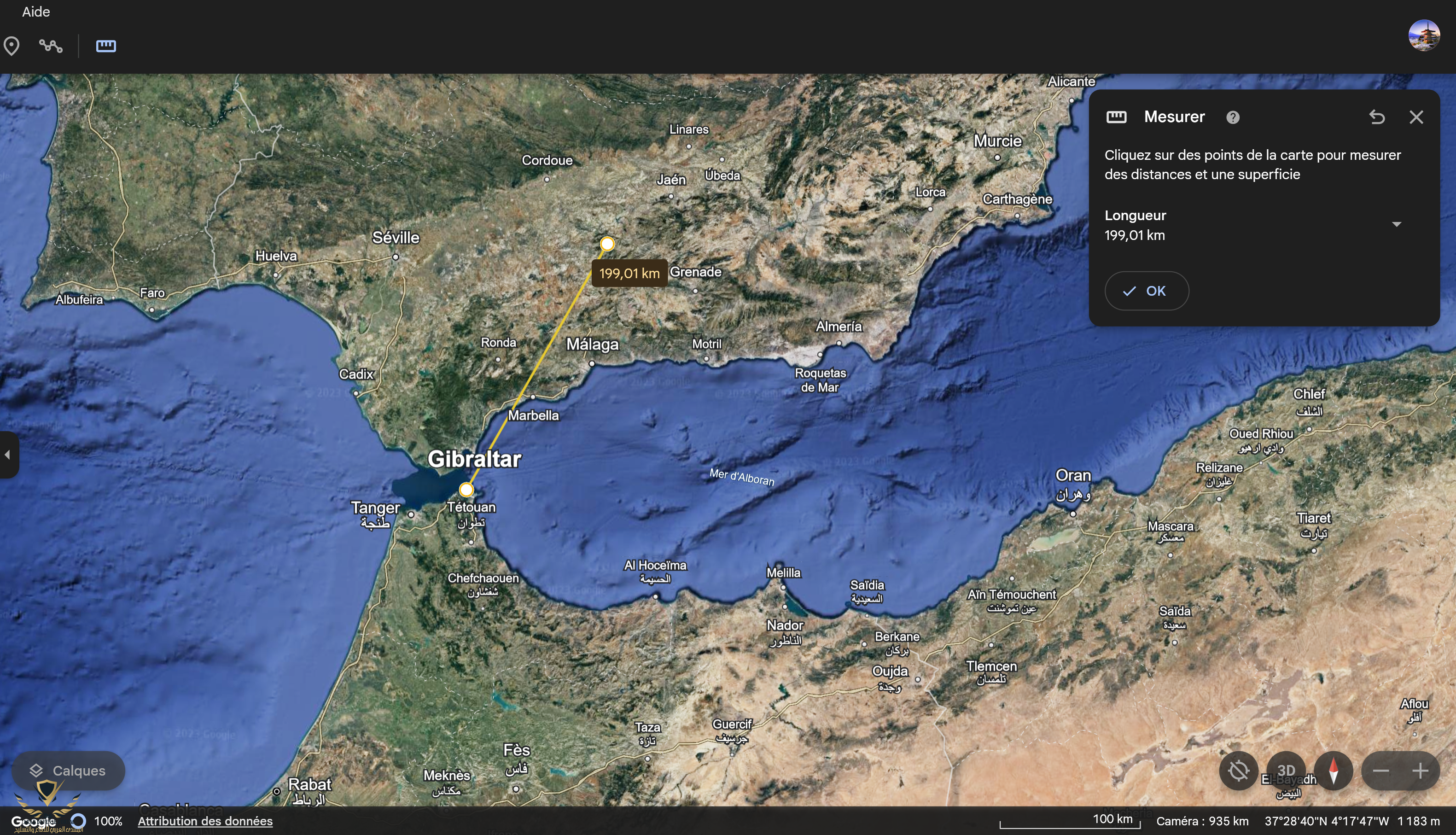Open Attribution des données link

point(204,821)
